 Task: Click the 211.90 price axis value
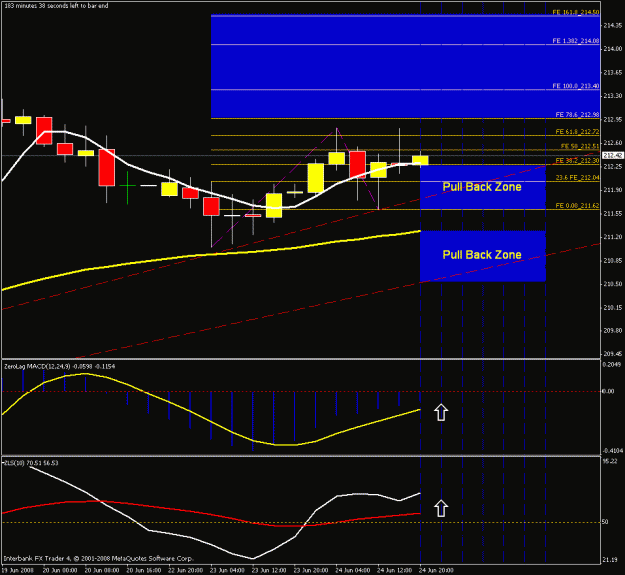click(x=613, y=190)
